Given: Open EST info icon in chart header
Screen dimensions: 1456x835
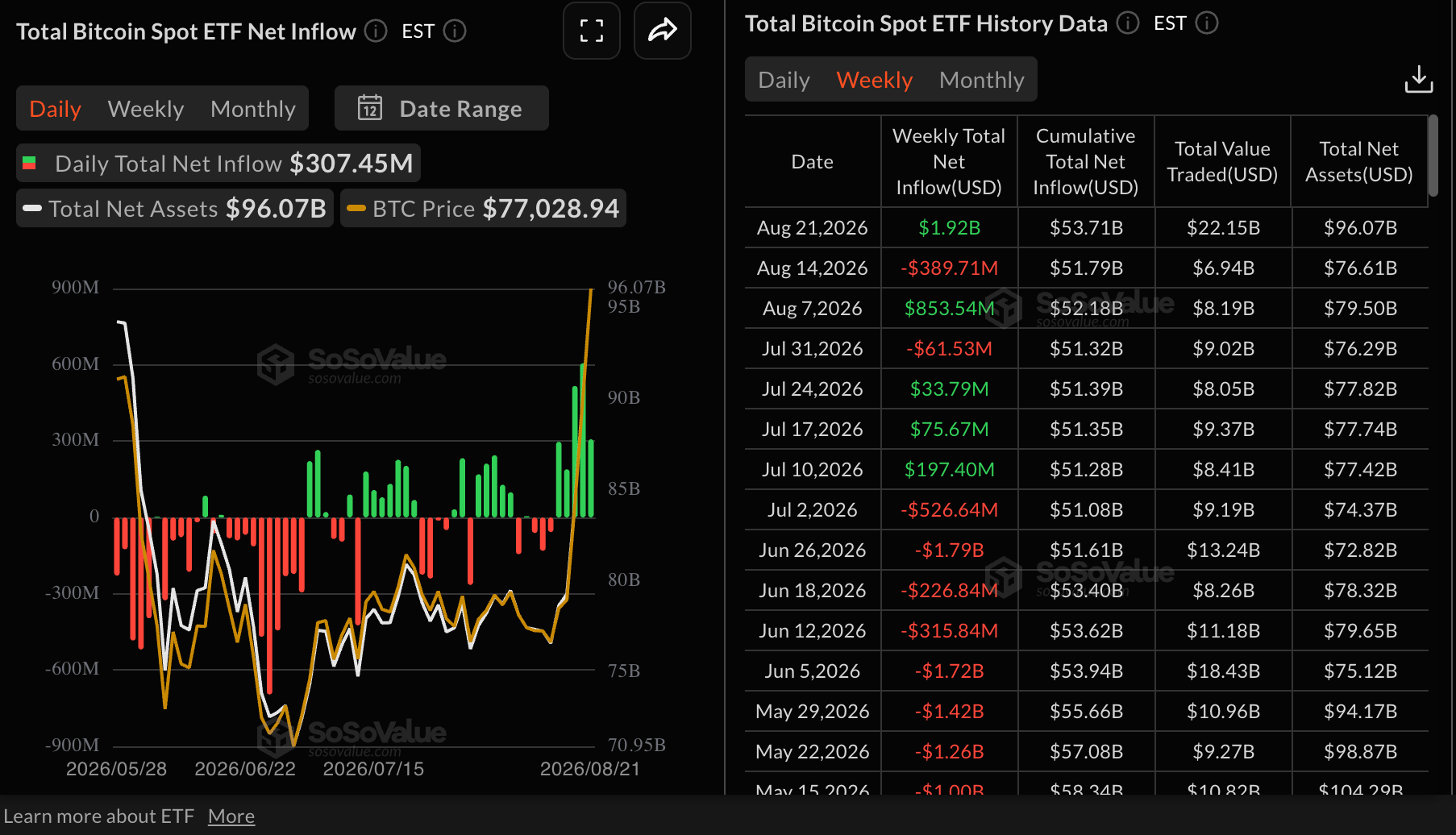Looking at the screenshot, I should [455, 31].
